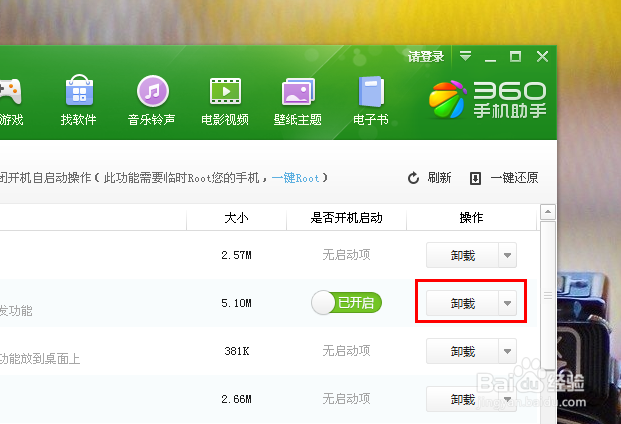The image size is (621, 424).
Task: Maximize the 360手机助手 window
Action: tap(515, 57)
